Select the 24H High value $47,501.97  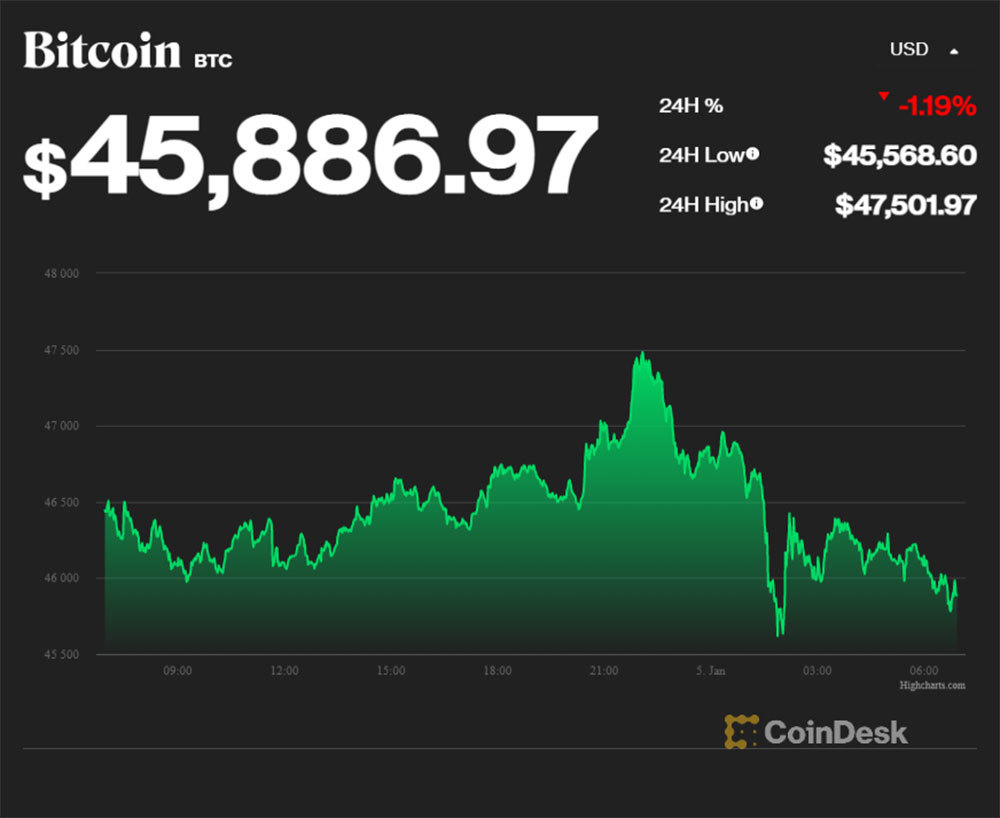click(905, 205)
